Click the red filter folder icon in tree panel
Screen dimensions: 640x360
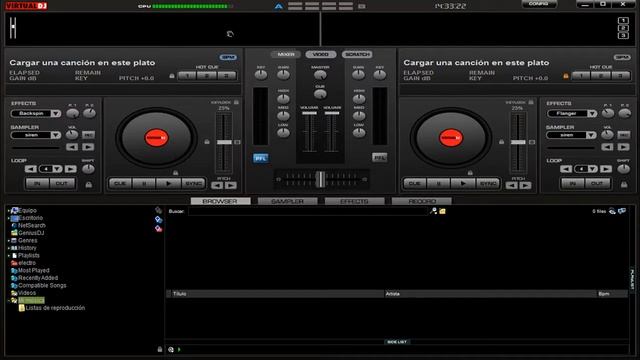point(158,229)
